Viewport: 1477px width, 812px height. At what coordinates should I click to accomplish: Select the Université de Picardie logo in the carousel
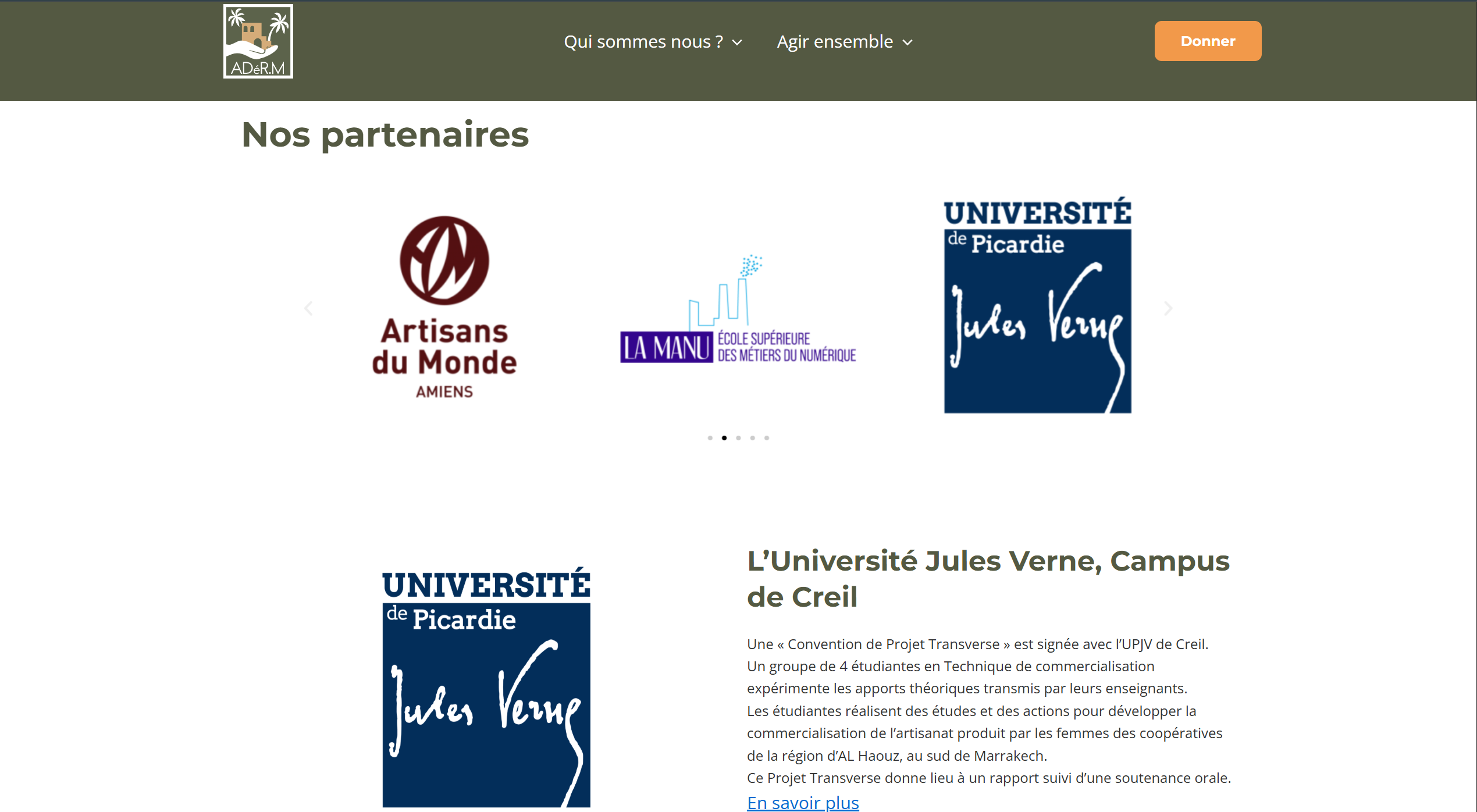click(1037, 305)
